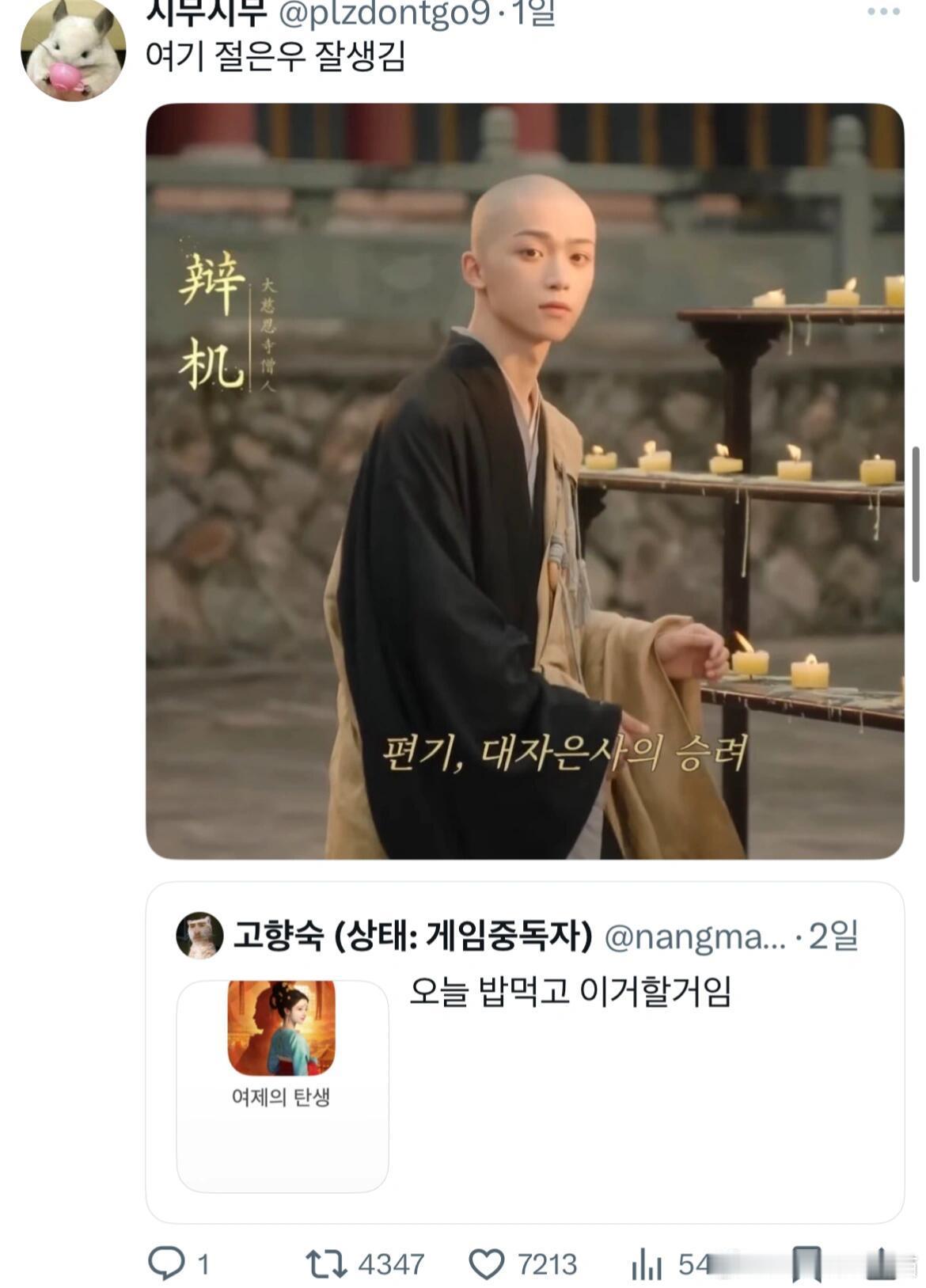Open the 여제의 탄생 app card

(283, 1086)
